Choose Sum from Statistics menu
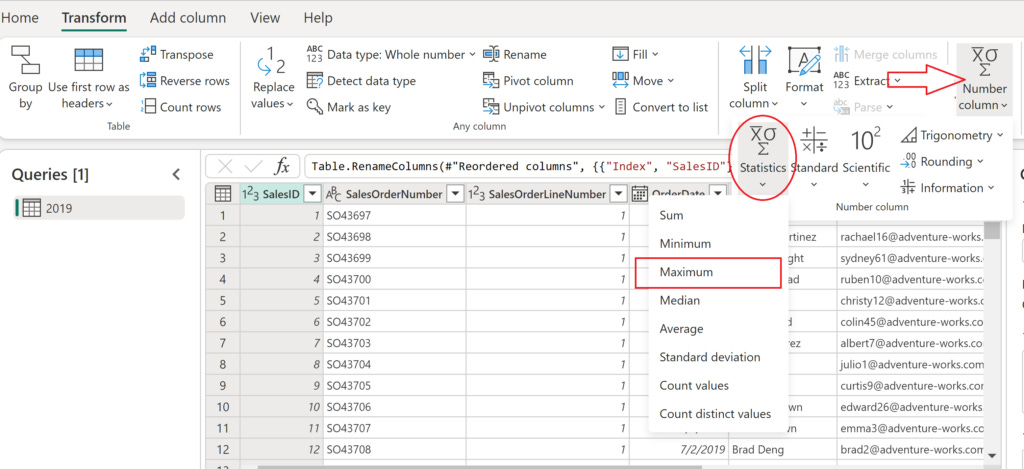This screenshot has height=469, width=1024. point(718,216)
